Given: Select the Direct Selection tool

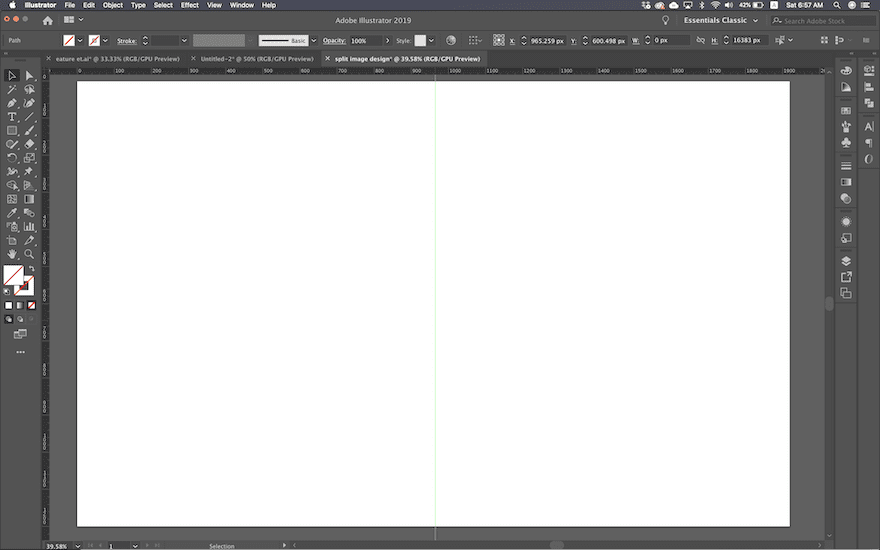Looking at the screenshot, I should pyautogui.click(x=29, y=75).
